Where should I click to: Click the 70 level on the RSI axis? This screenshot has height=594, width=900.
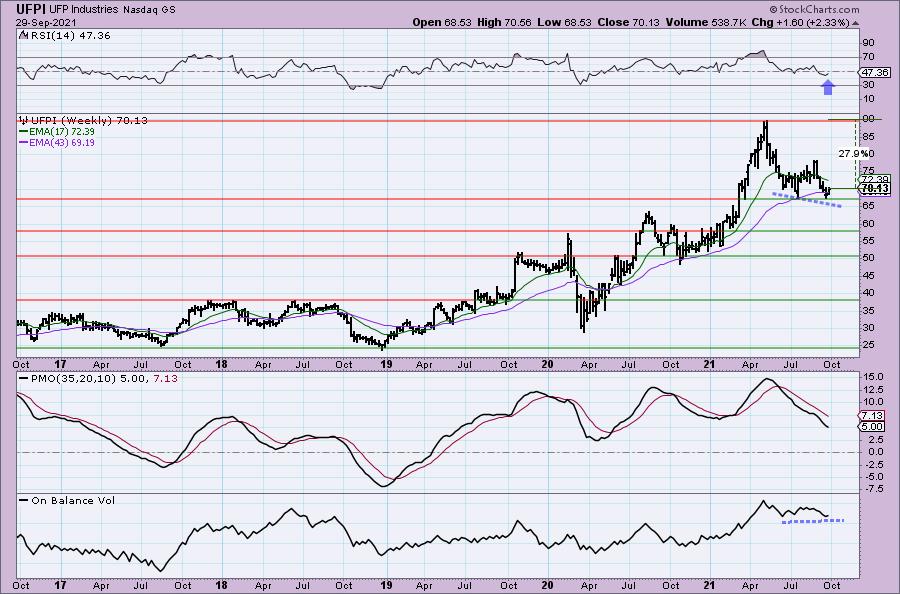coord(868,57)
